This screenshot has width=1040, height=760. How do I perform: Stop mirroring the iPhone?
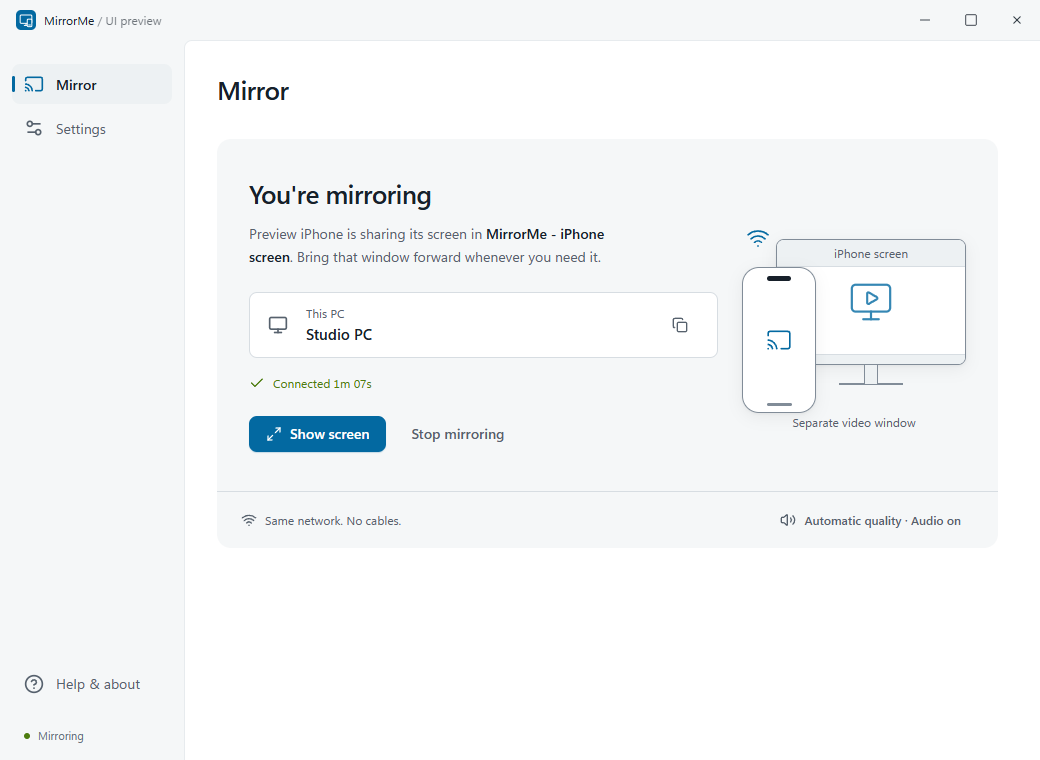(458, 434)
